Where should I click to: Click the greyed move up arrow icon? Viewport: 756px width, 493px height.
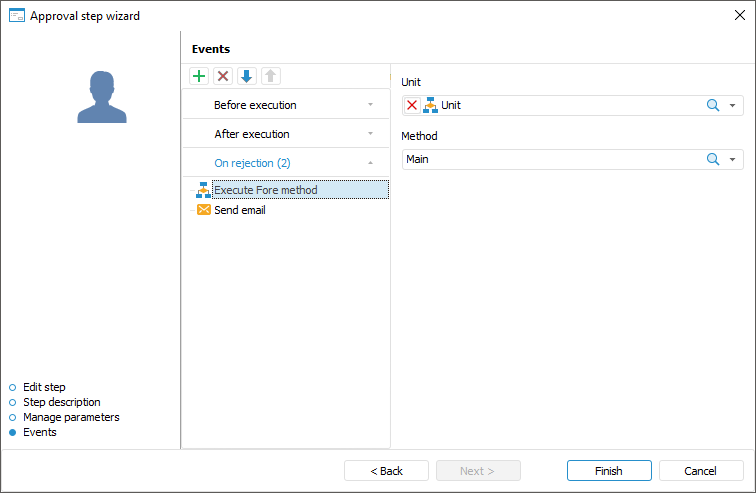(x=270, y=76)
